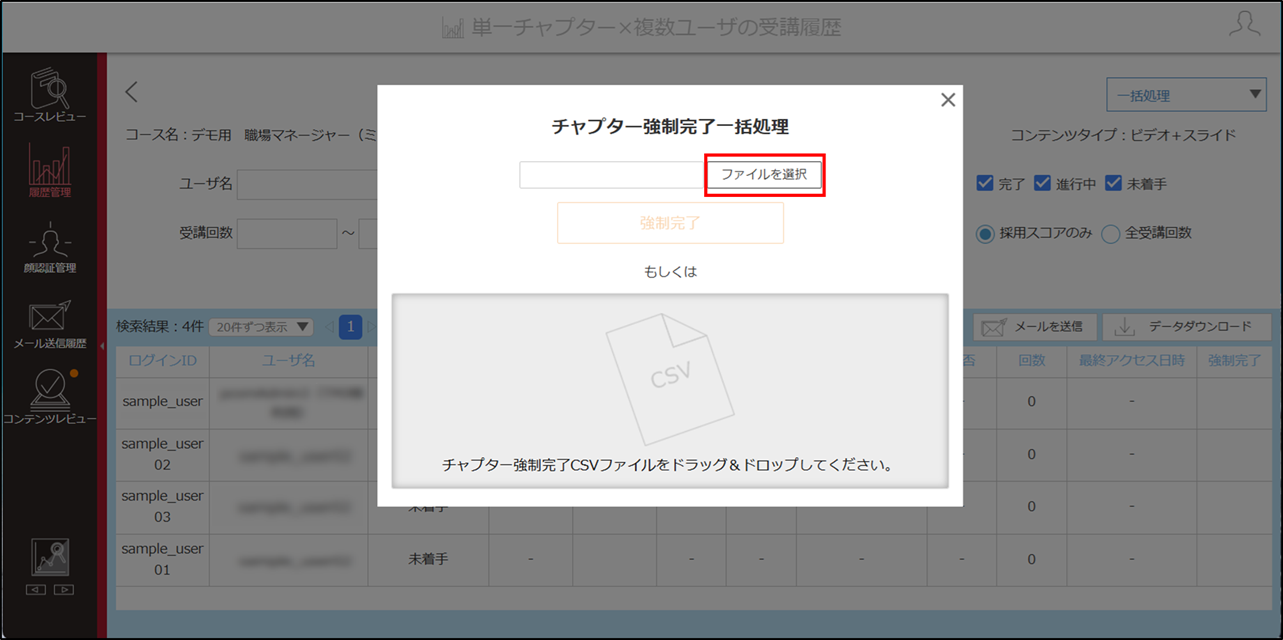Viewport: 1283px width, 640px height.
Task: Click the previous arrow under gallery icon
Action: (x=36, y=590)
